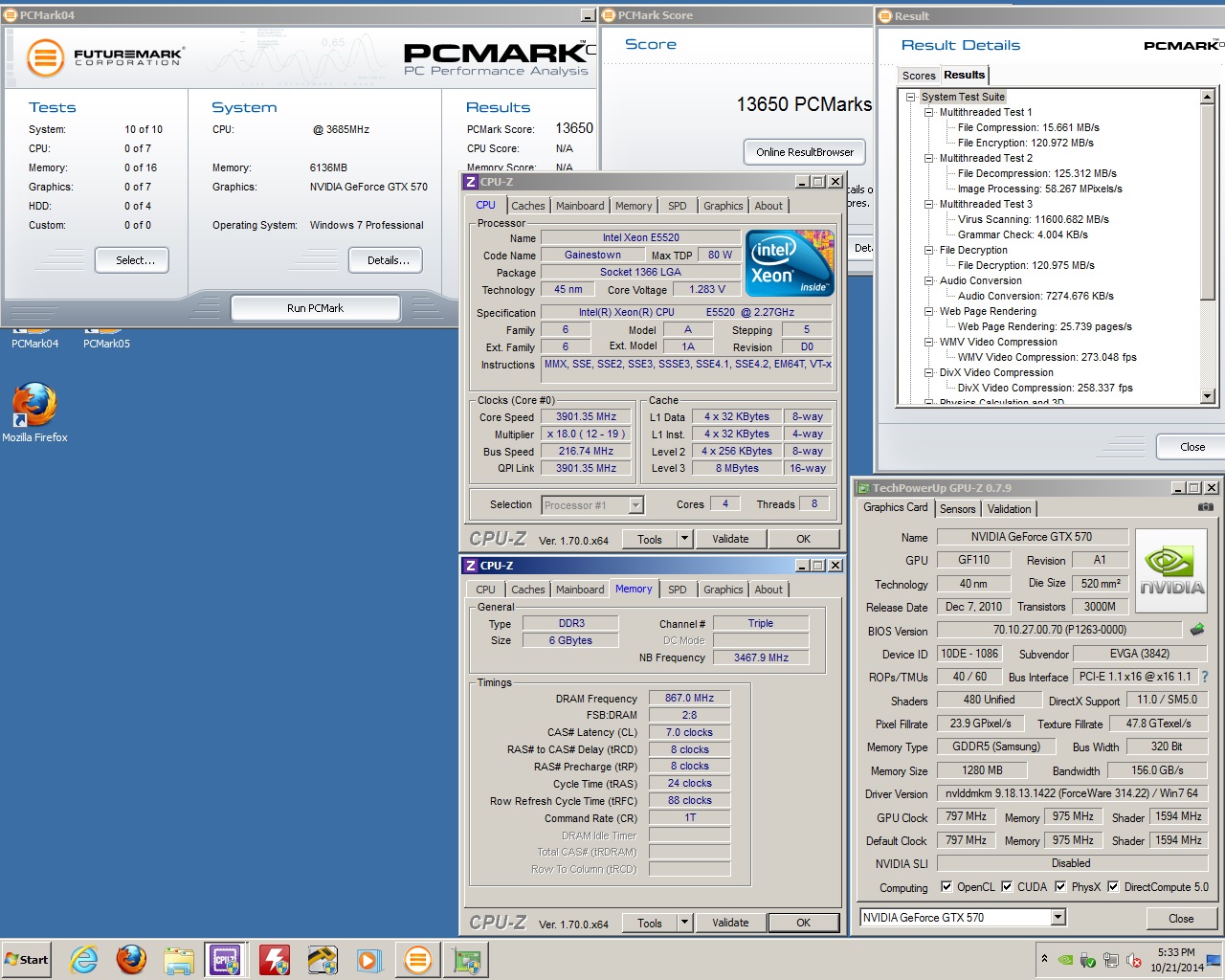Switch to Mainboard tab in upper CPU-Z
This screenshot has width=1225, height=980.
pos(580,206)
